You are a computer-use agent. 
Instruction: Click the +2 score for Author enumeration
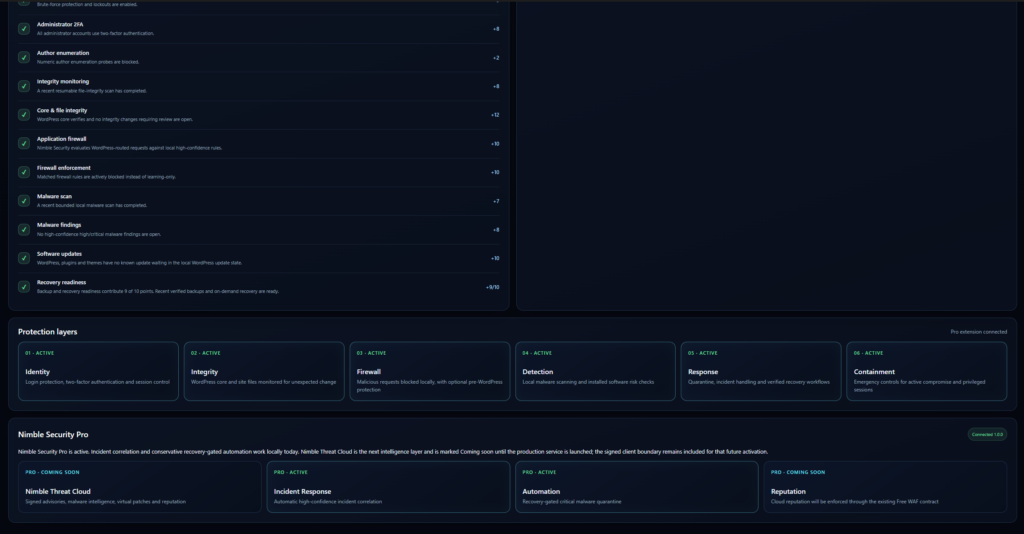coord(496,57)
